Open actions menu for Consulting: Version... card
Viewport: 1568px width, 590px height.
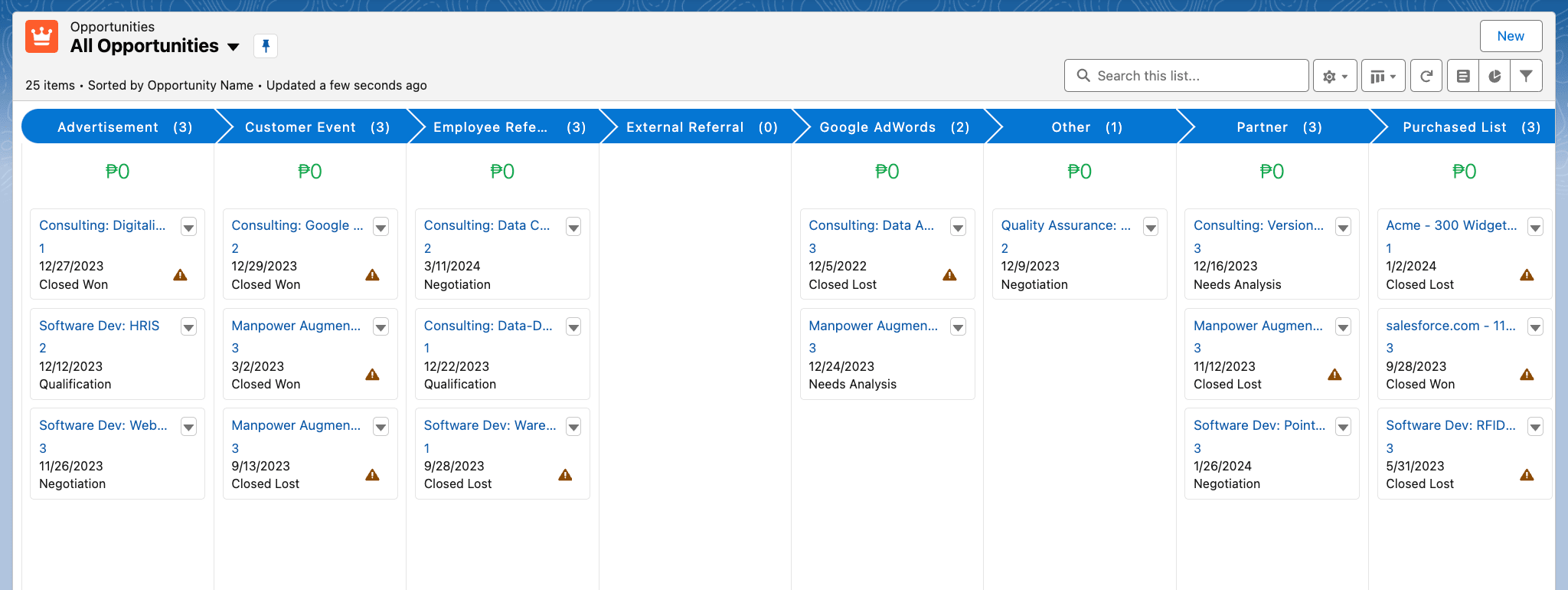1343,227
